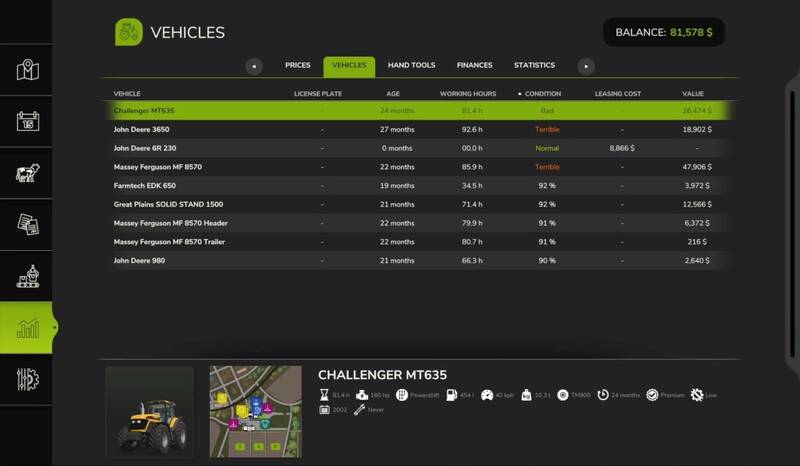Viewport: 800px width, 466px height.
Task: Open the contracts documents icon page
Action: (28, 225)
